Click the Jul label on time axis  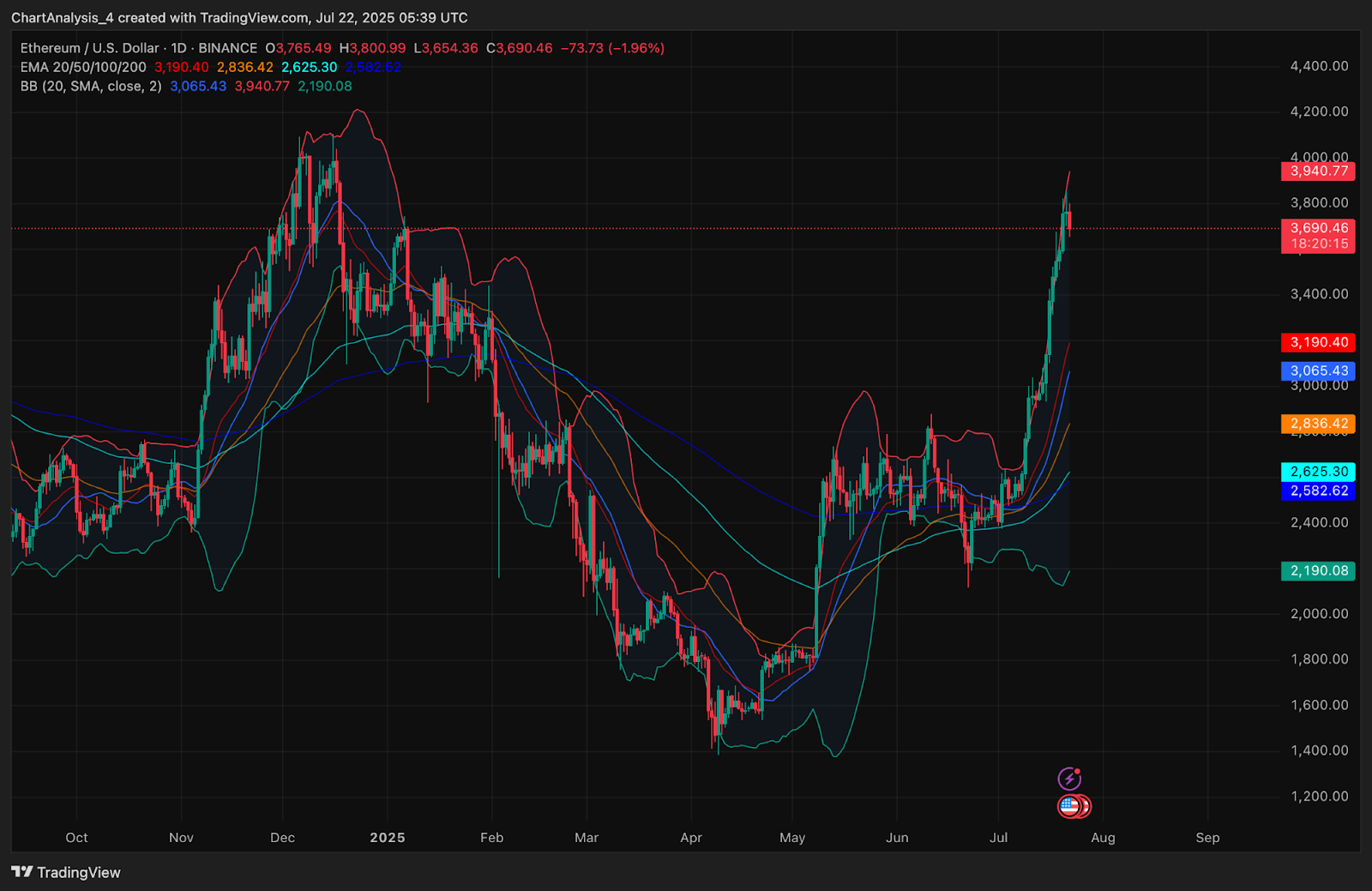[998, 838]
